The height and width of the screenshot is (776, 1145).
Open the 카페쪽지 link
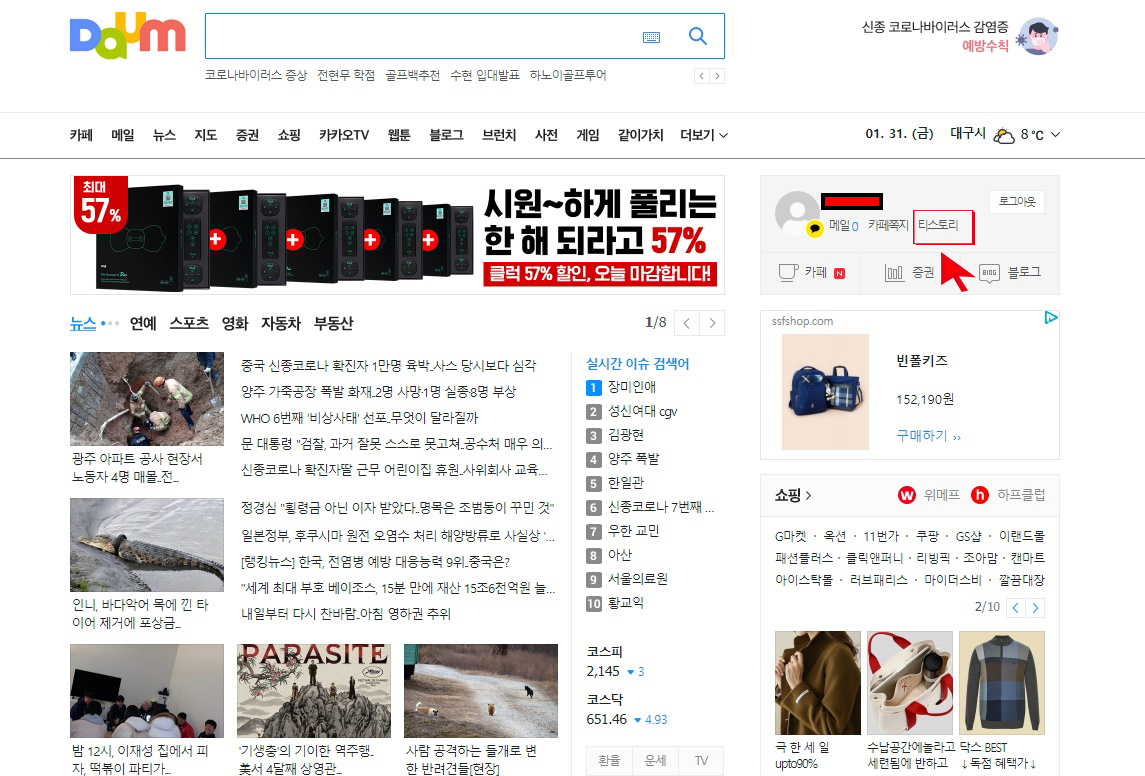888,226
